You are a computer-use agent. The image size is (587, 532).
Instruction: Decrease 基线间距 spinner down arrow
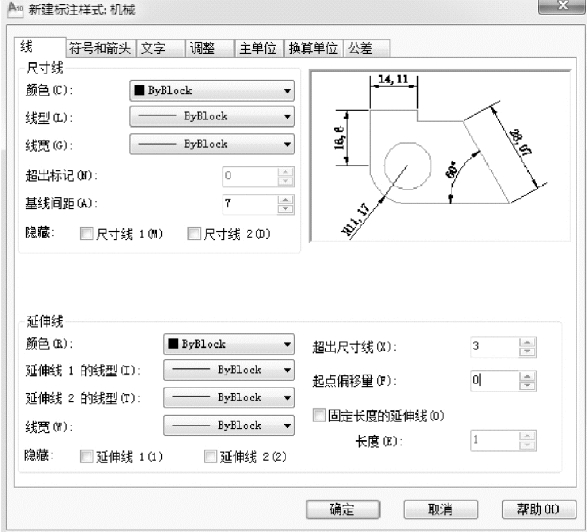[286, 209]
